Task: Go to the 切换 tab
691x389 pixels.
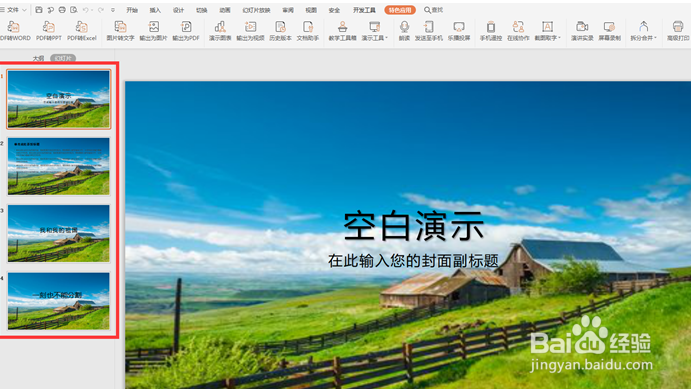Action: tap(202, 10)
